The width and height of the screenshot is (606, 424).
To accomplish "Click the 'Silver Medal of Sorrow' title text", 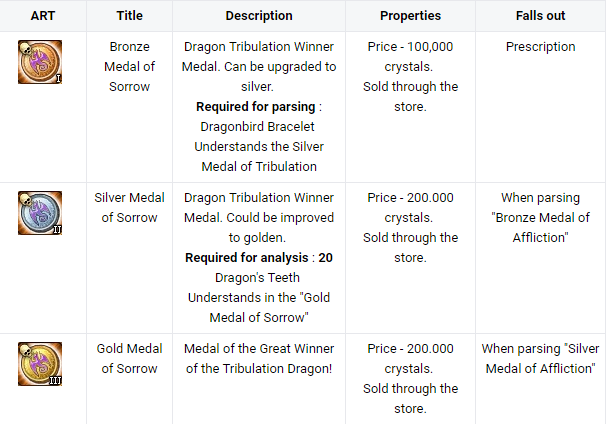I will tap(130, 208).
